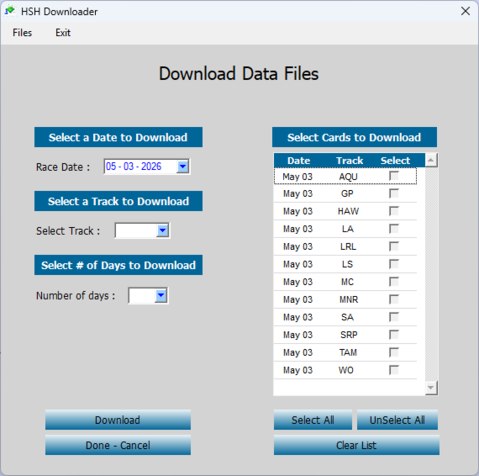Open the Race Date dropdown arrow

coord(183,166)
